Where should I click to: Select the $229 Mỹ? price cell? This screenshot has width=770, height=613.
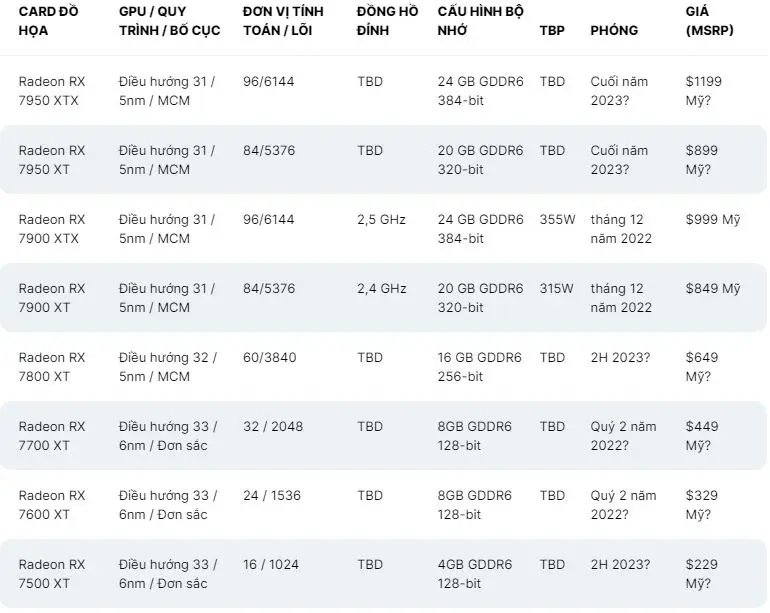click(x=701, y=574)
